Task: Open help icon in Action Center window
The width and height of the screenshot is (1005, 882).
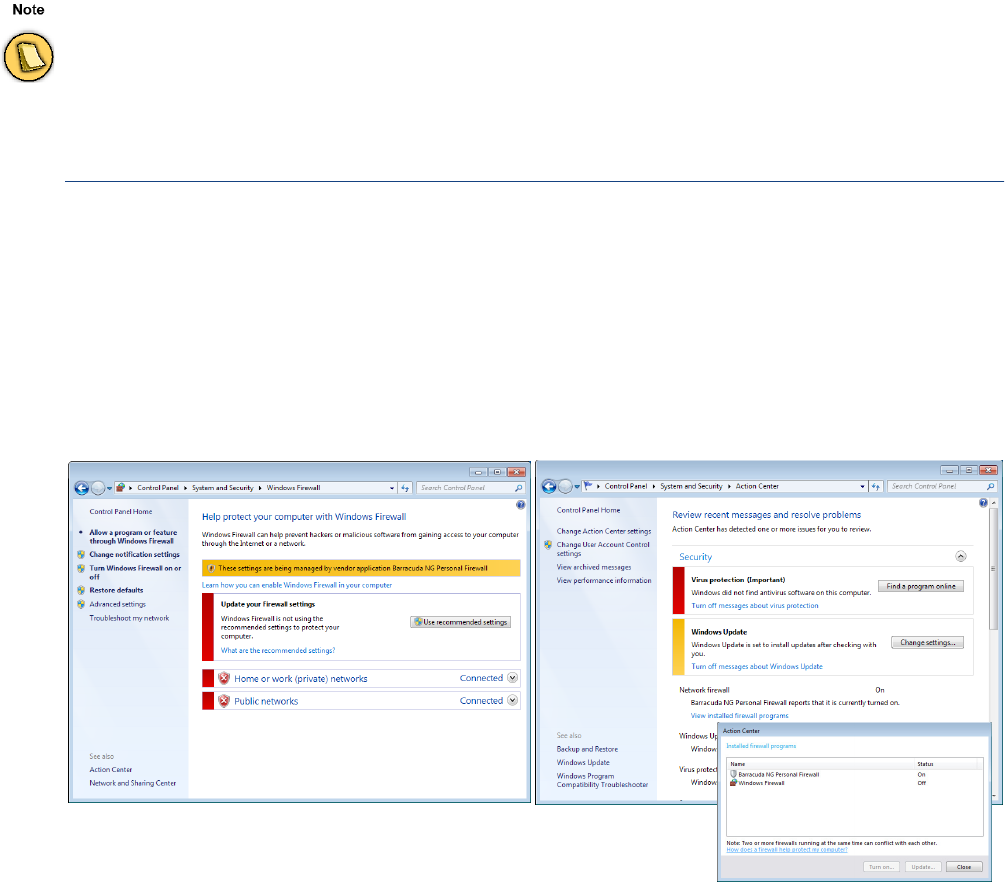Action: click(x=983, y=503)
